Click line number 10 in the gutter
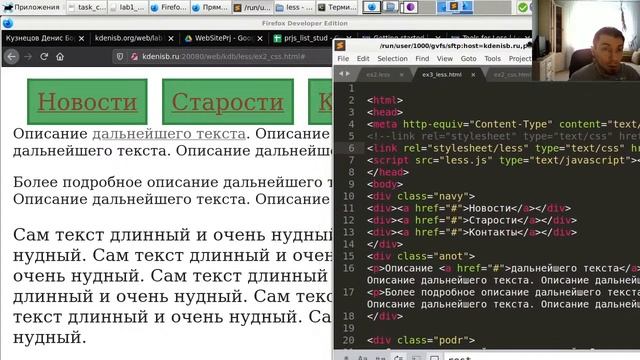This screenshot has width=640, height=360. click(x=349, y=196)
